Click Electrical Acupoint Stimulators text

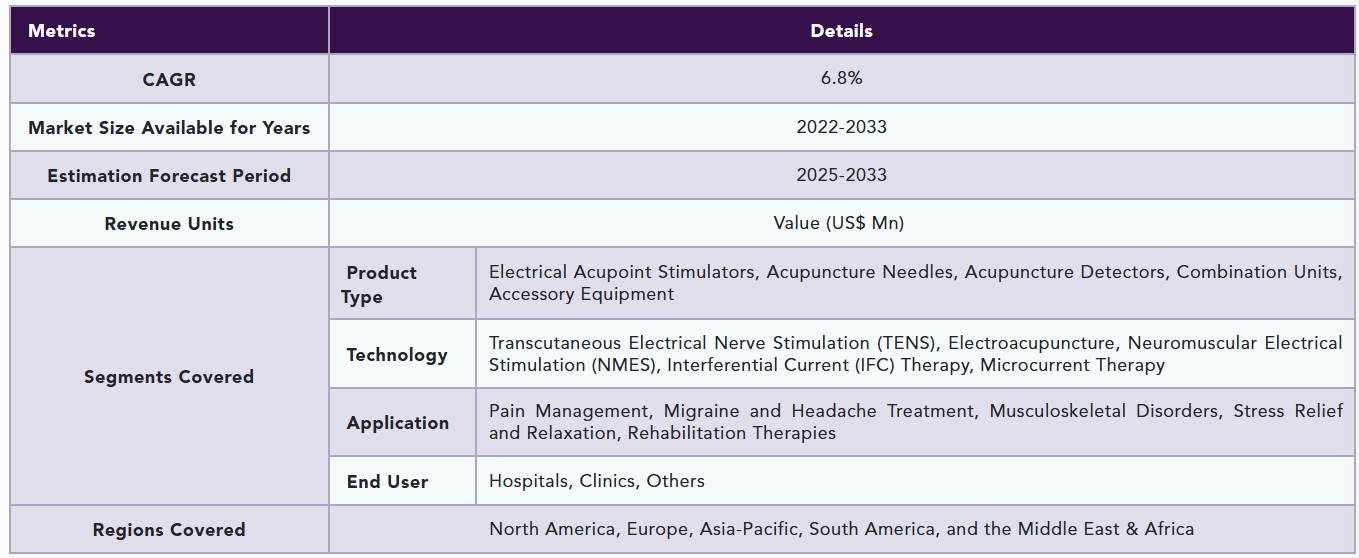pyautogui.click(x=622, y=272)
